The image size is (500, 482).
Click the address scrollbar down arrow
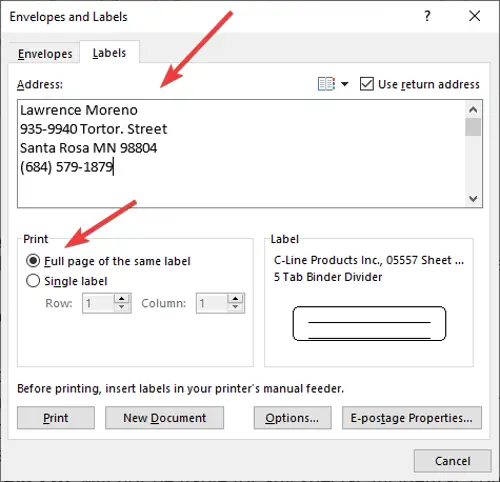point(473,199)
